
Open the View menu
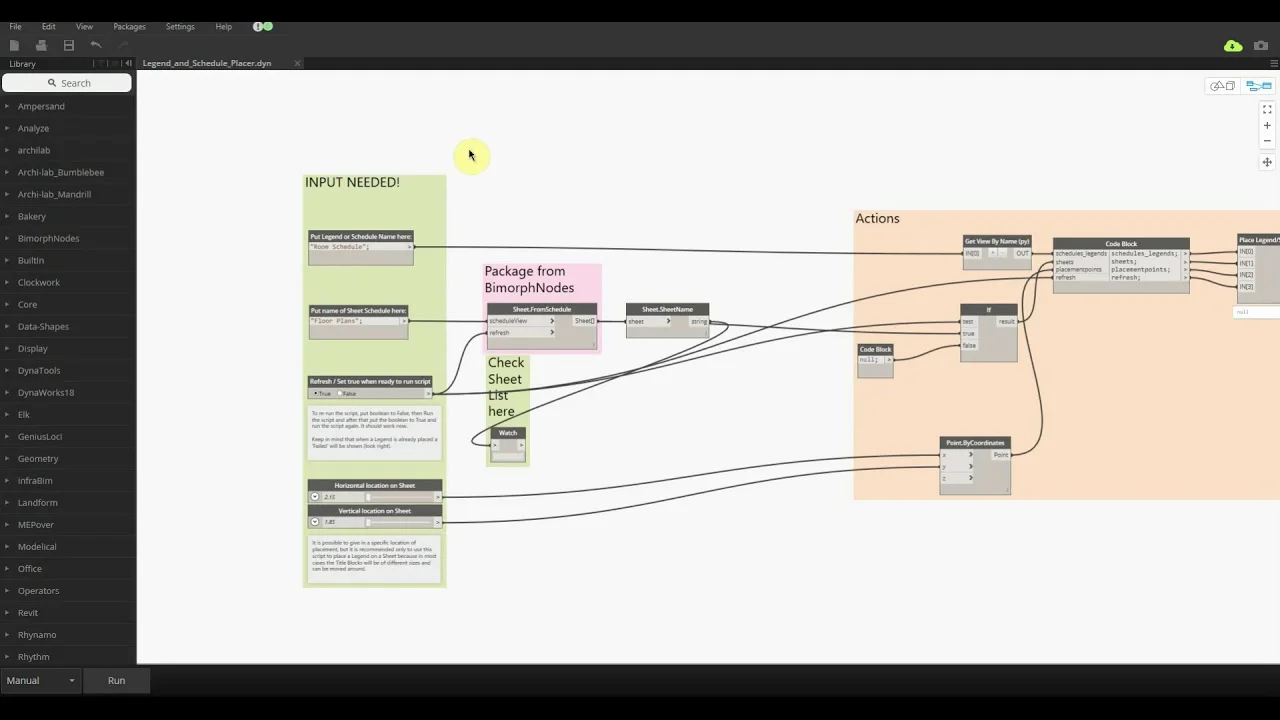[84, 26]
